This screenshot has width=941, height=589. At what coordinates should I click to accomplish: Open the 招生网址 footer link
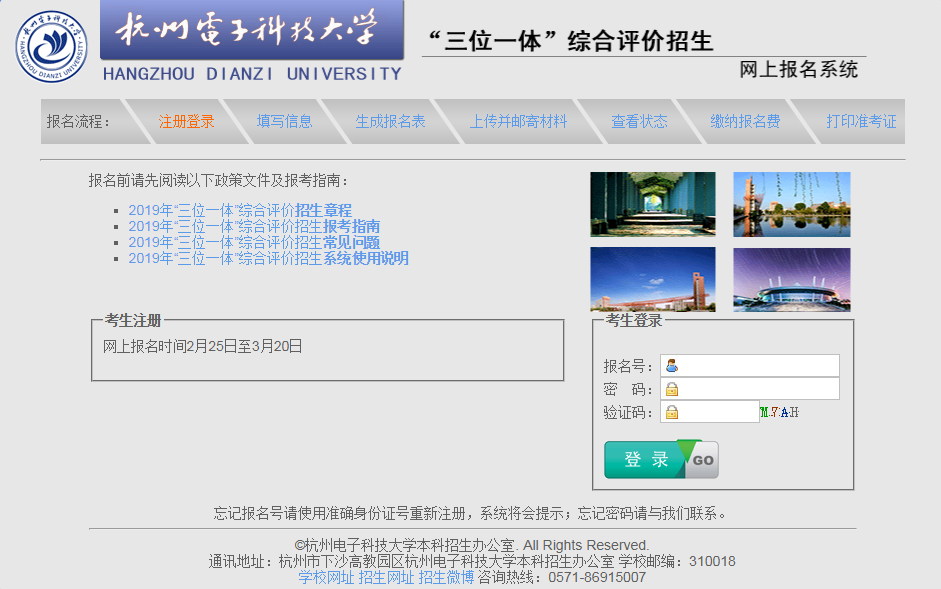coord(386,578)
